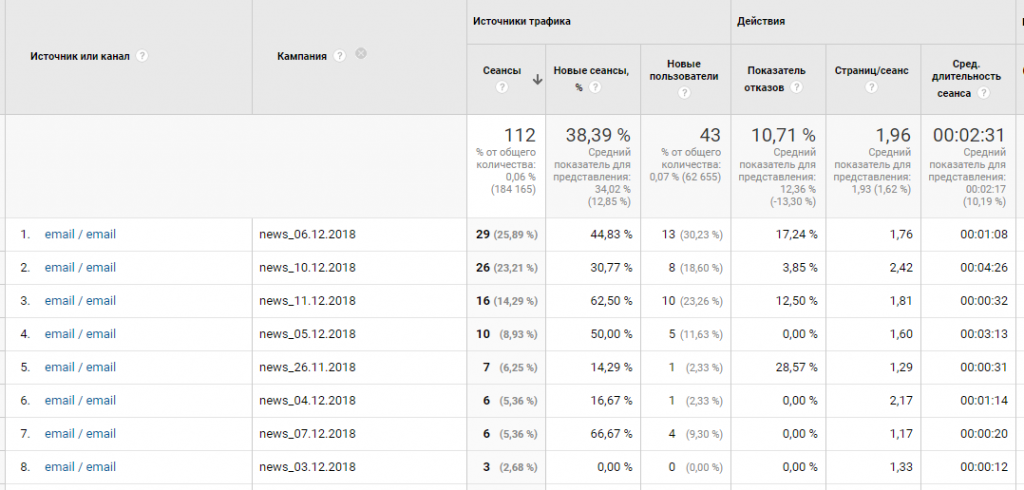
Task: Open email / email link in row 1
Action: [80, 234]
